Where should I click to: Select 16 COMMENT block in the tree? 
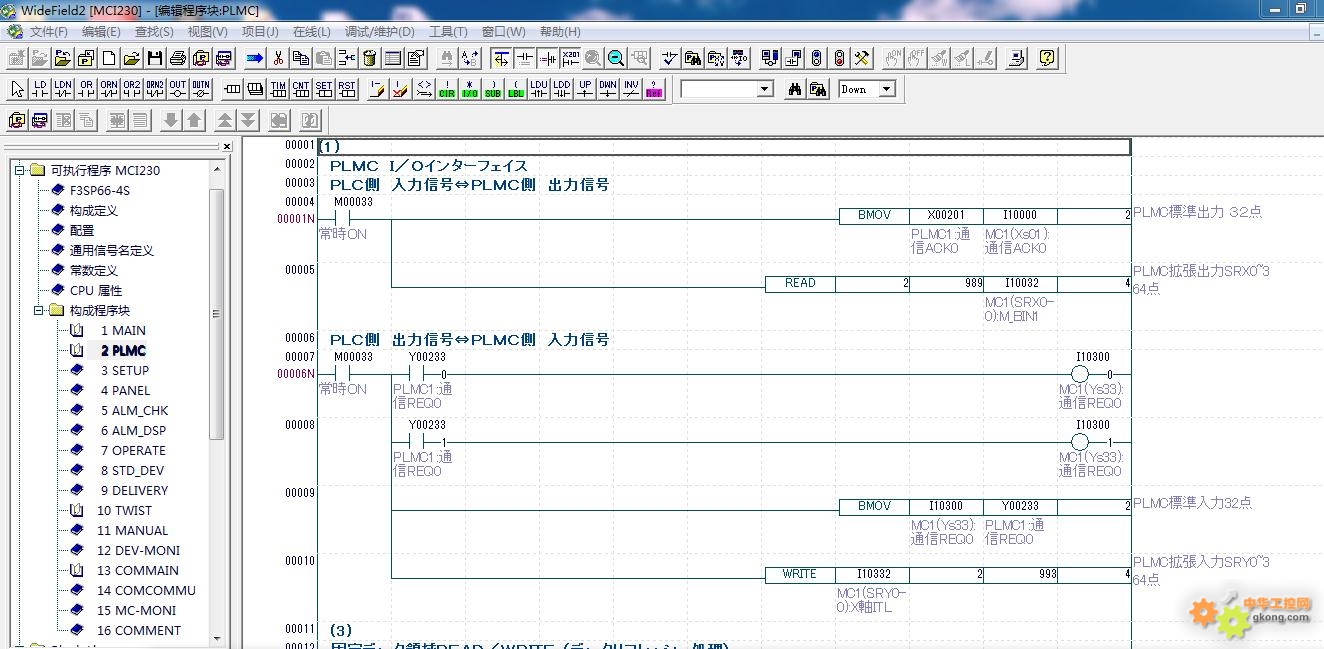click(139, 630)
